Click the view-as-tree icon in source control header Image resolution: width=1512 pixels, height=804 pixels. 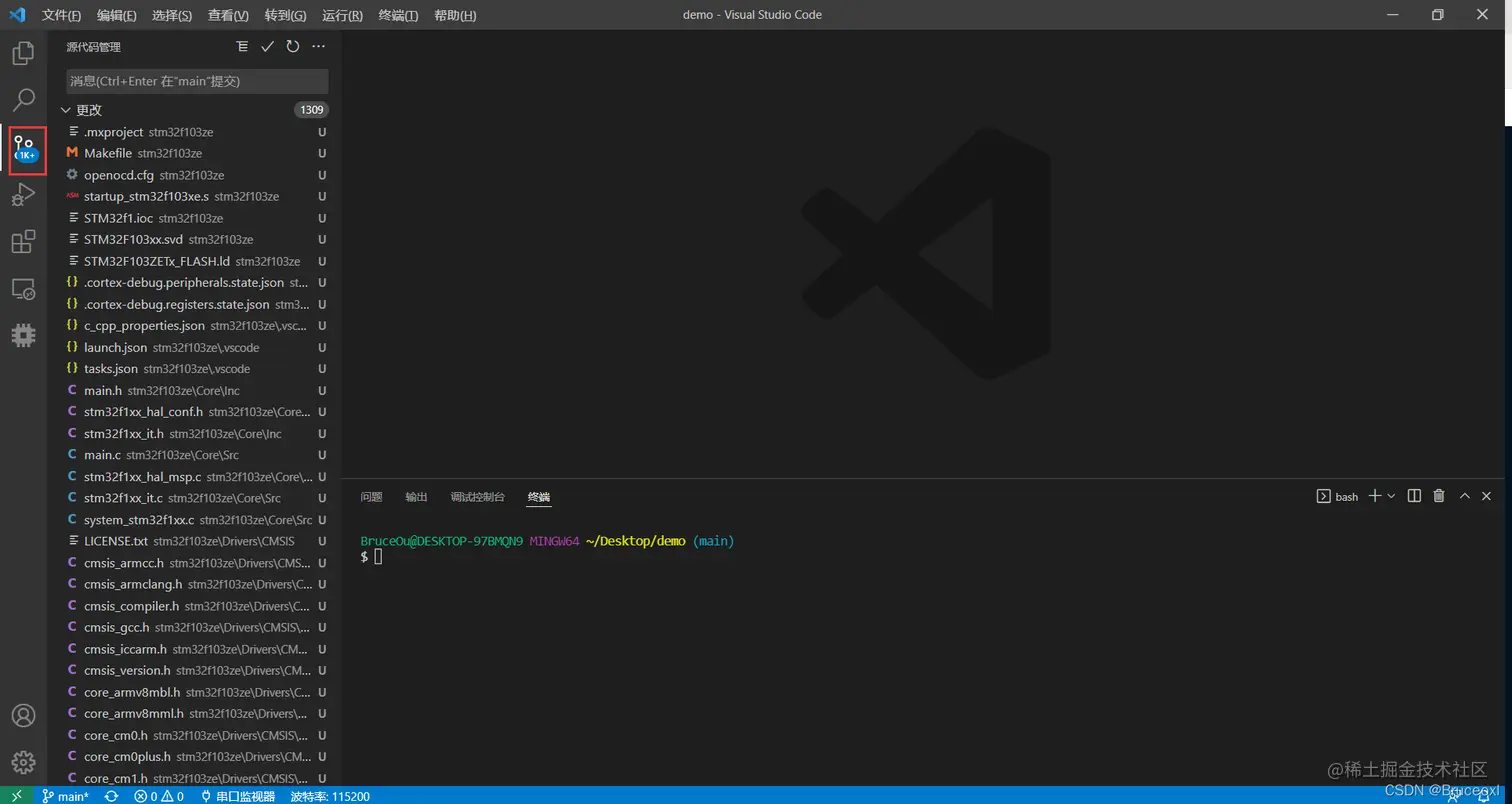[242, 46]
